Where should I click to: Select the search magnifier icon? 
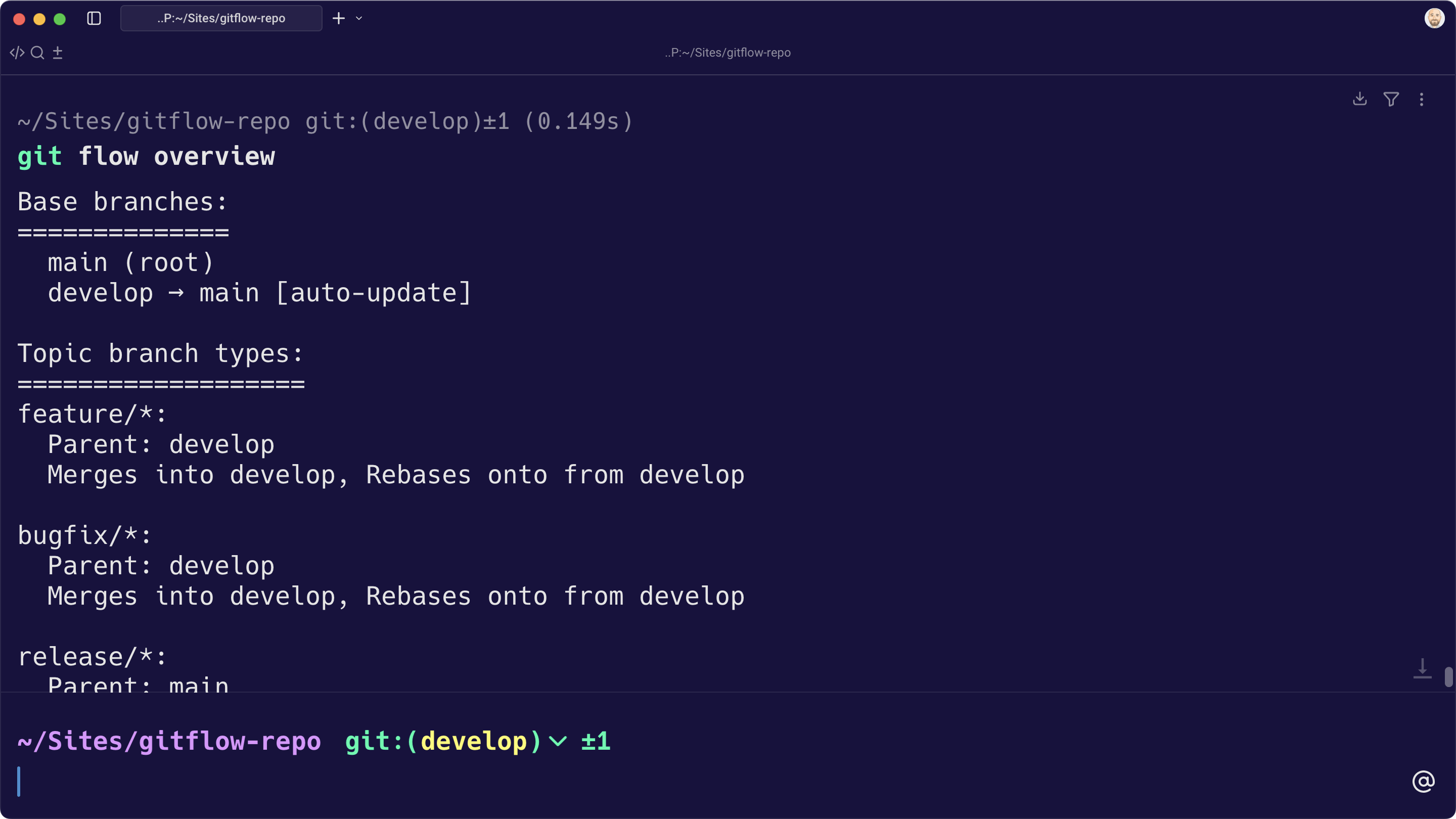coord(37,52)
